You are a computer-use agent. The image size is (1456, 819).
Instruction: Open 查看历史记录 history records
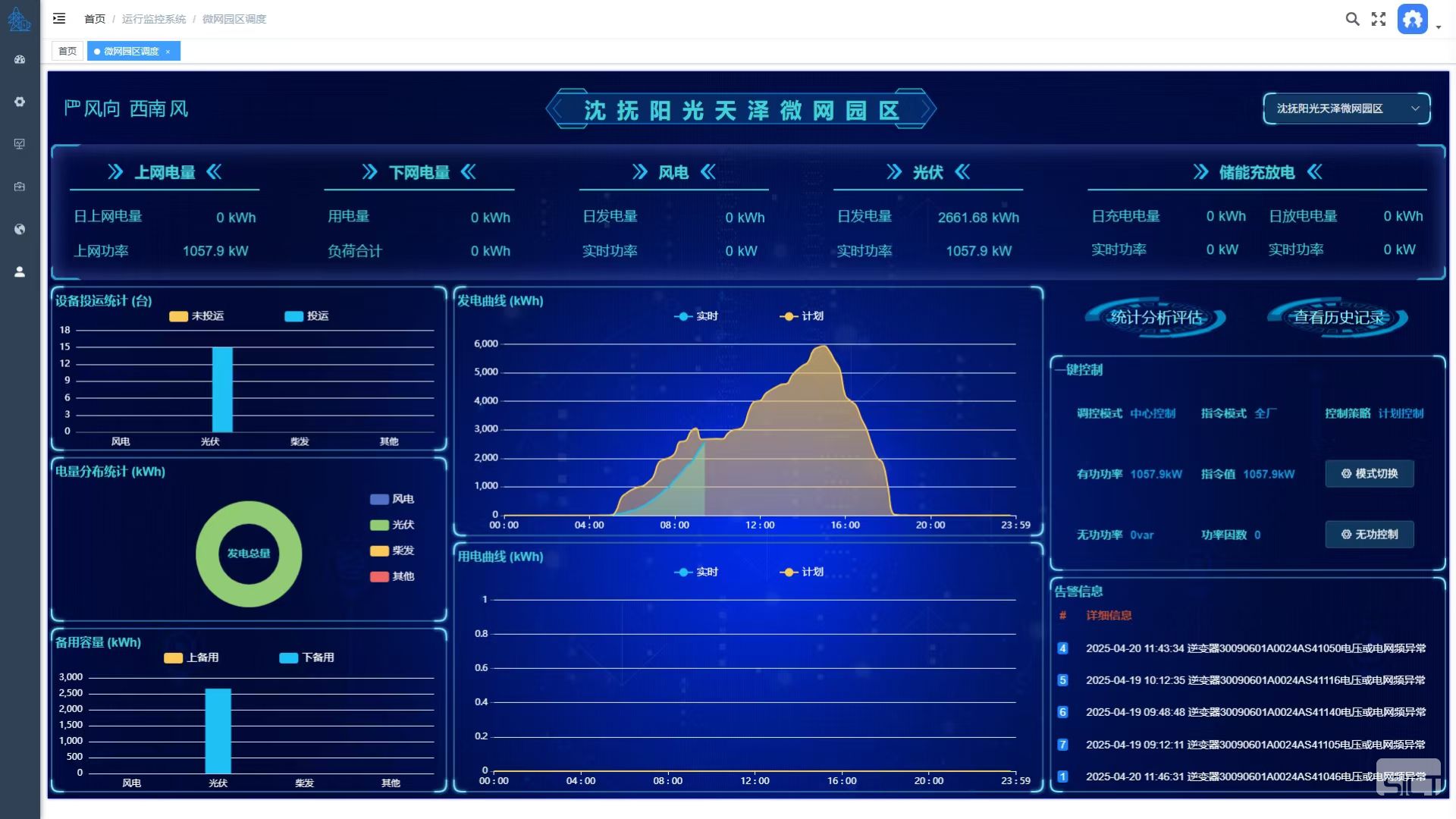coord(1338,318)
